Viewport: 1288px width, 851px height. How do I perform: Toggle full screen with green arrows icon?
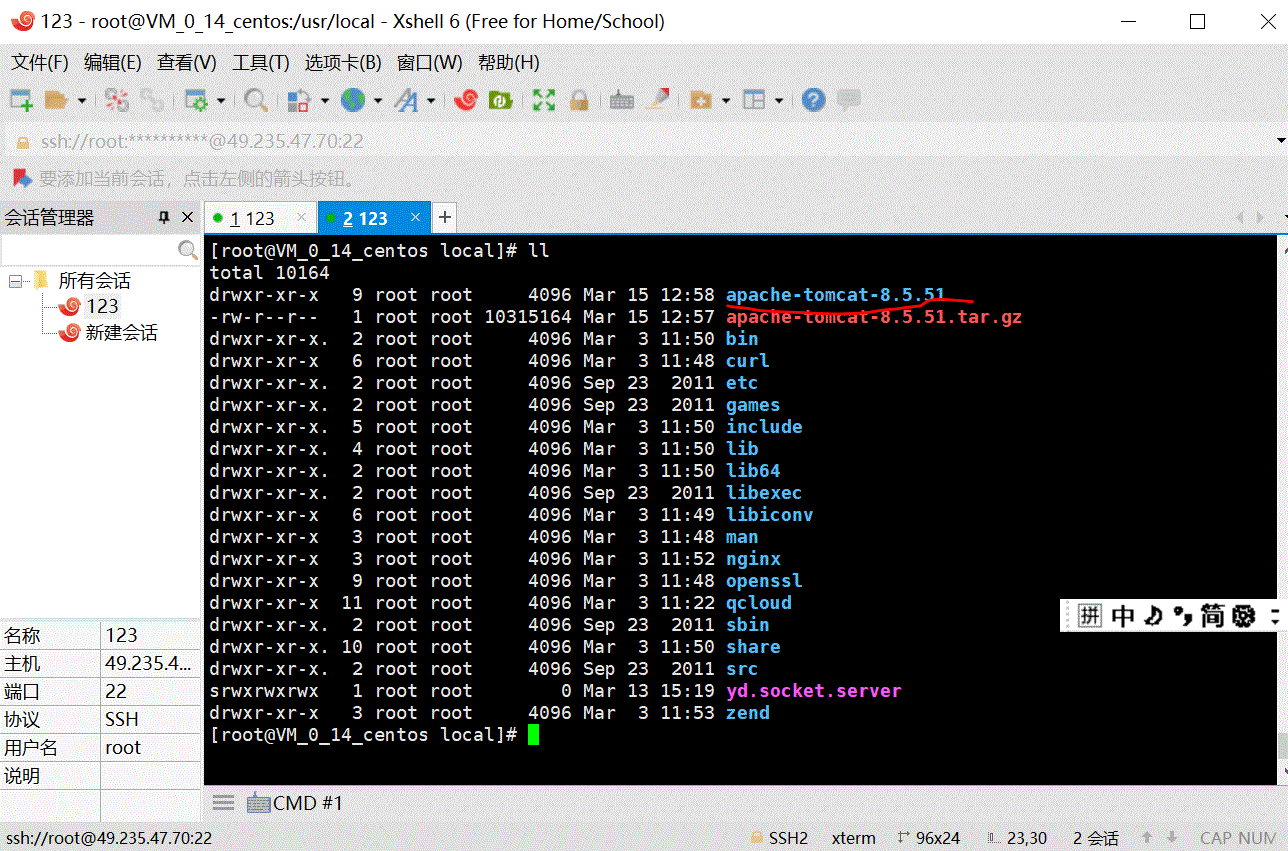pyautogui.click(x=544, y=100)
